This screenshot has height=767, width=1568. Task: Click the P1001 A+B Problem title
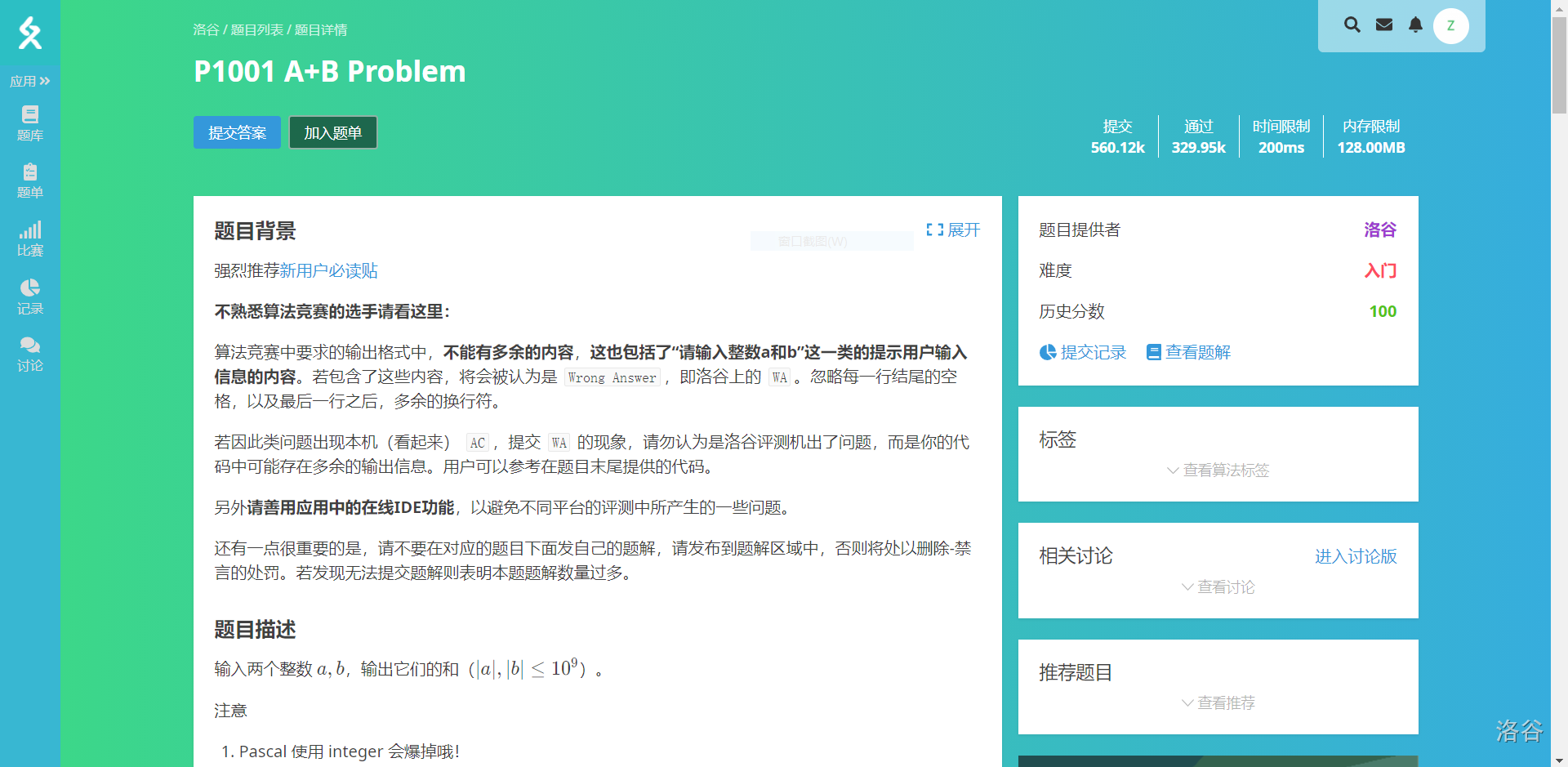coord(330,71)
